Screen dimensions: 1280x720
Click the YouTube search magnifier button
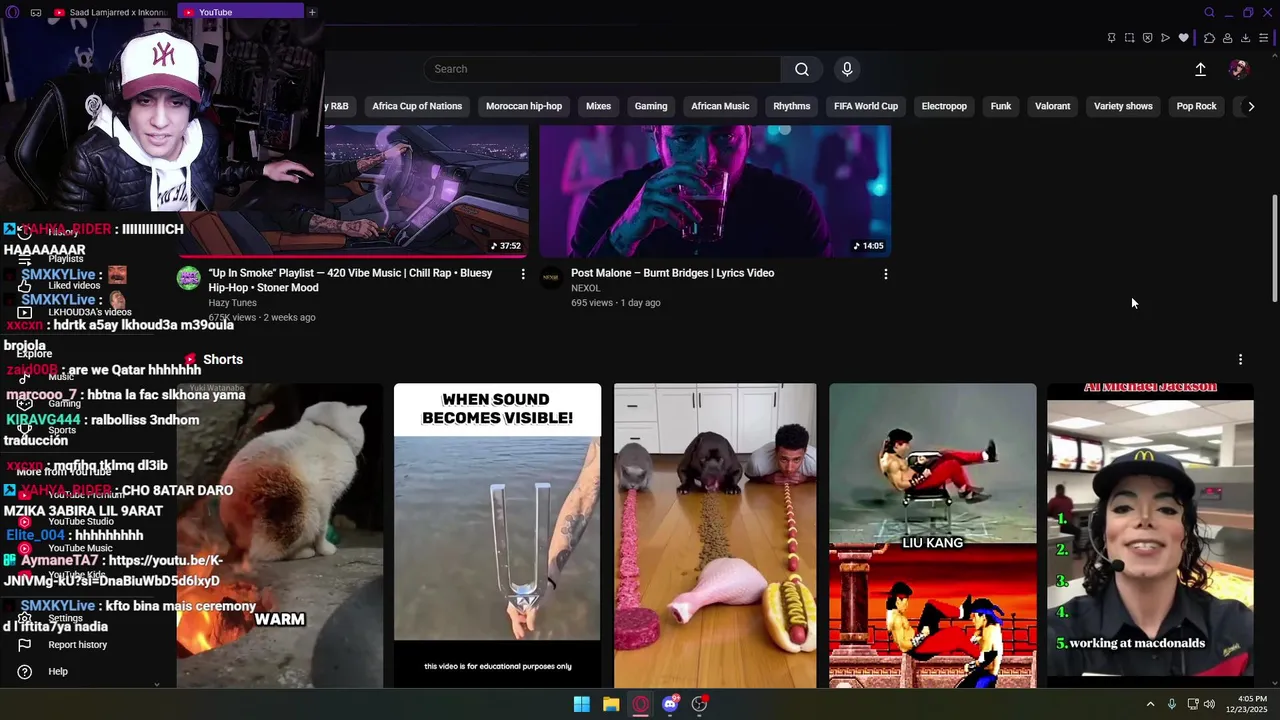[802, 69]
